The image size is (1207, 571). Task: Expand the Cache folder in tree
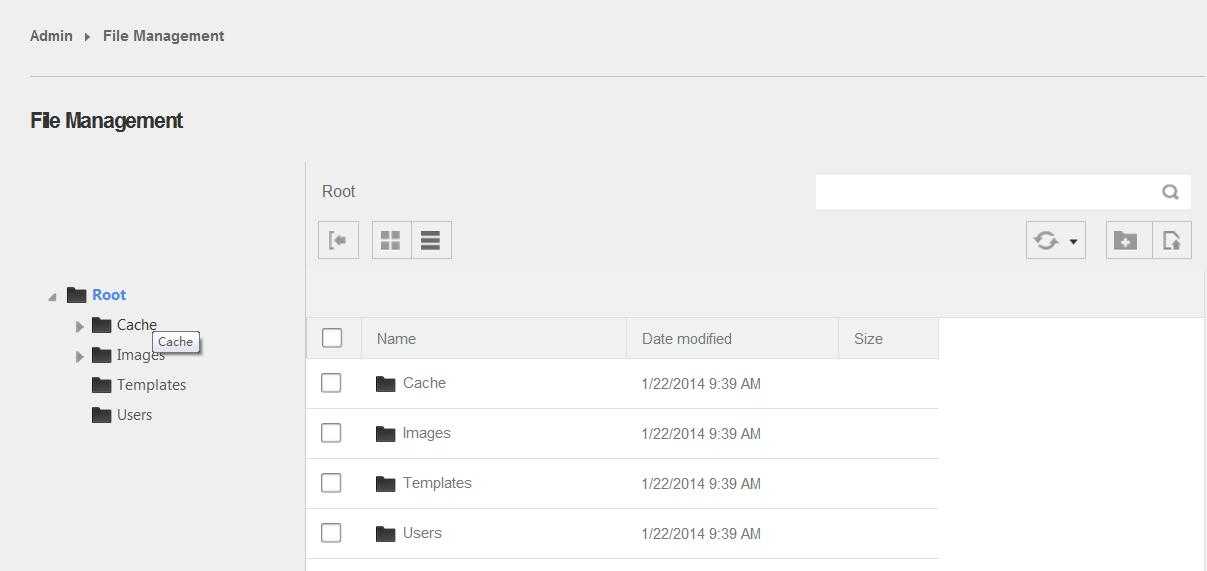pyautogui.click(x=80, y=326)
